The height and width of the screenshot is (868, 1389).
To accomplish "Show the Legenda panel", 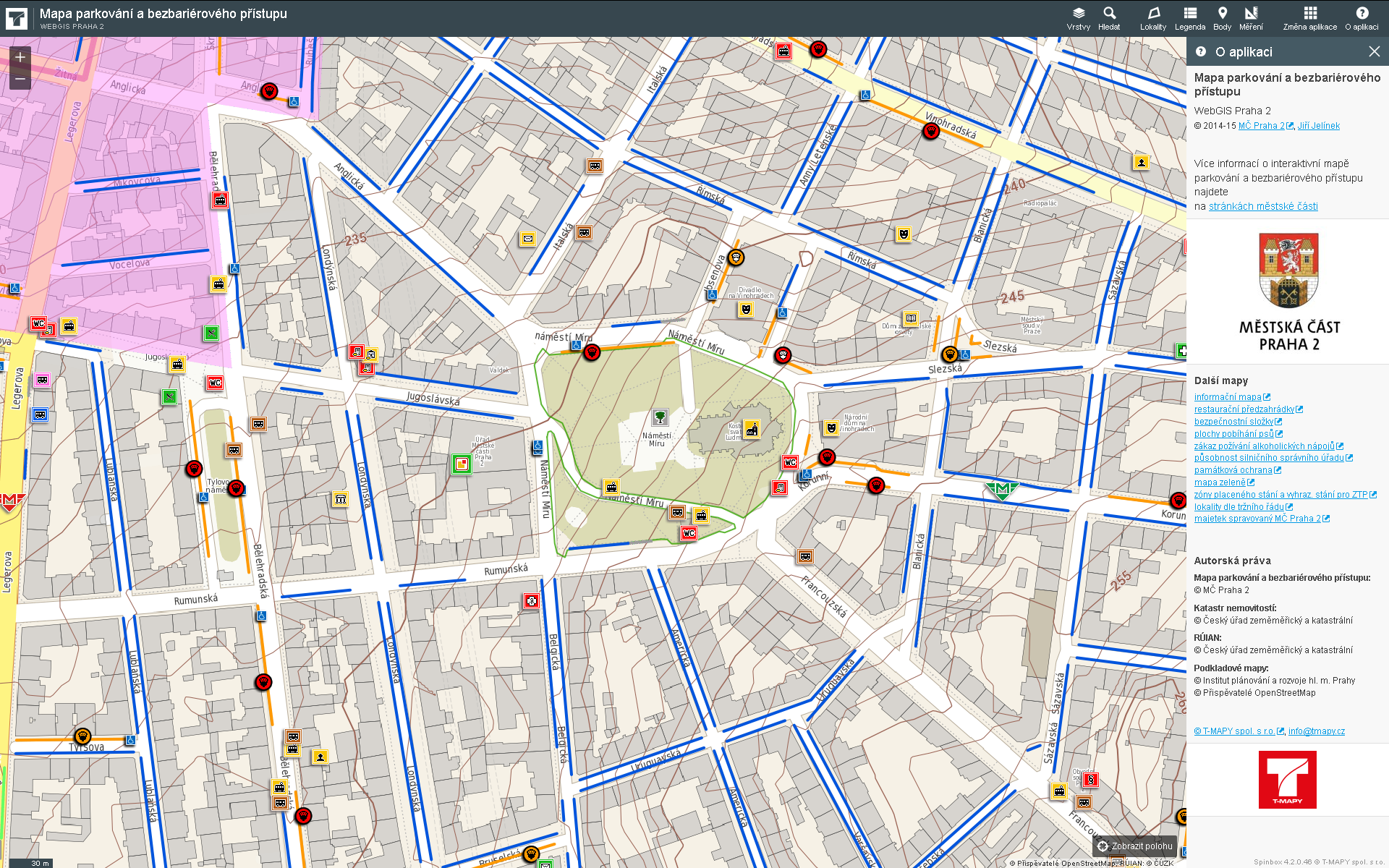I will tap(1190, 19).
